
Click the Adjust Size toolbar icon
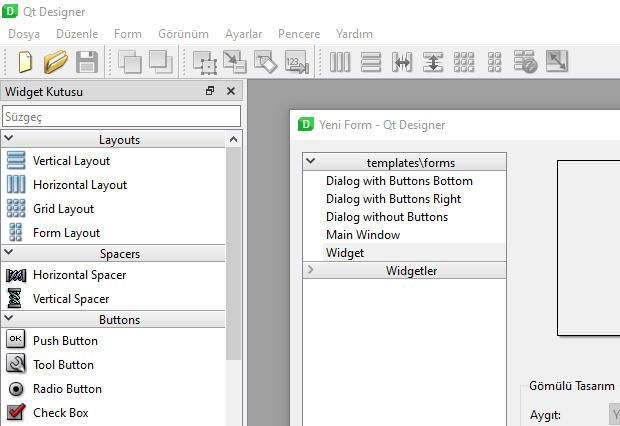557,61
